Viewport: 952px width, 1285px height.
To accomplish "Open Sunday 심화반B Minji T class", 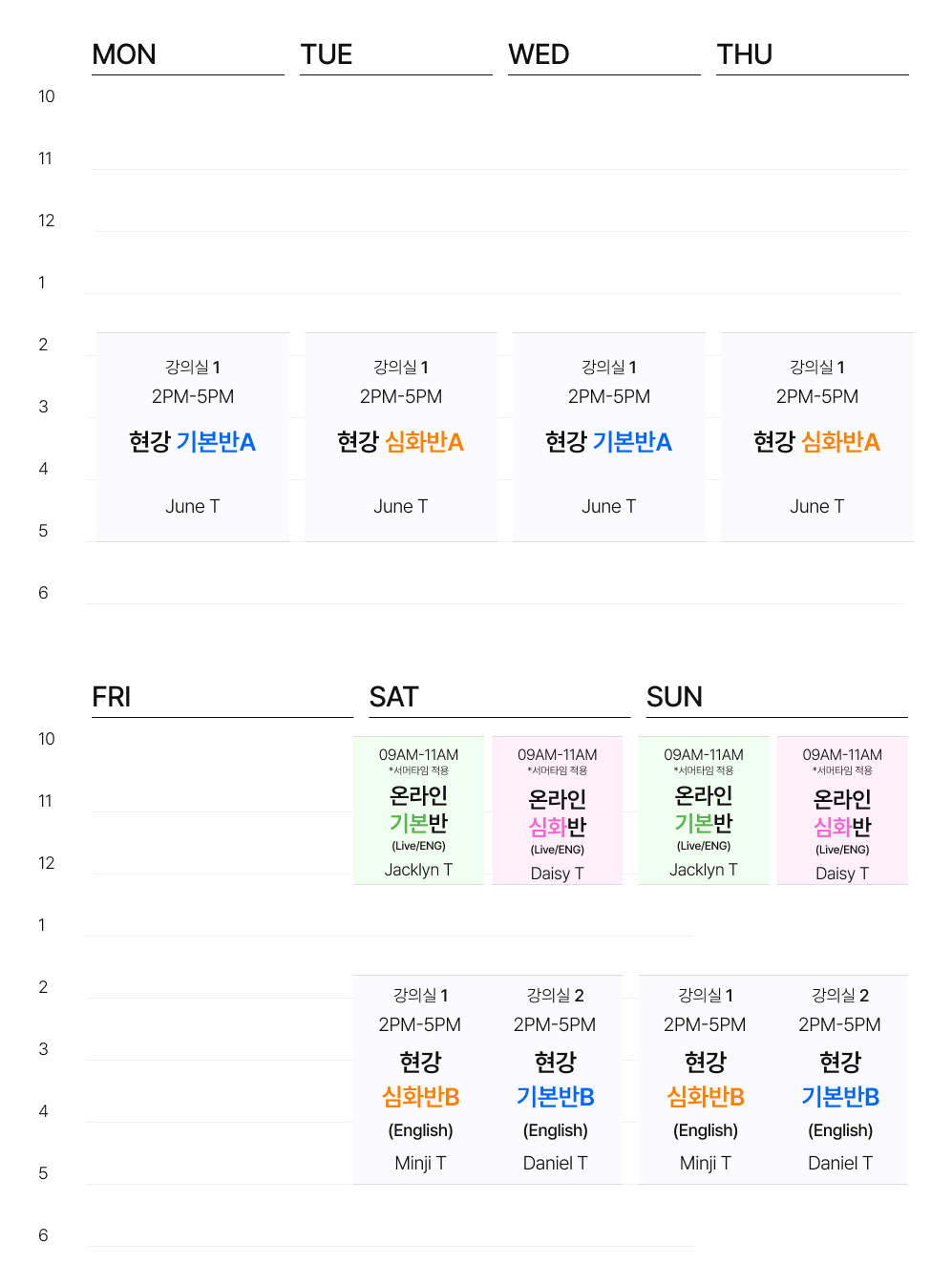I will pos(706,1080).
